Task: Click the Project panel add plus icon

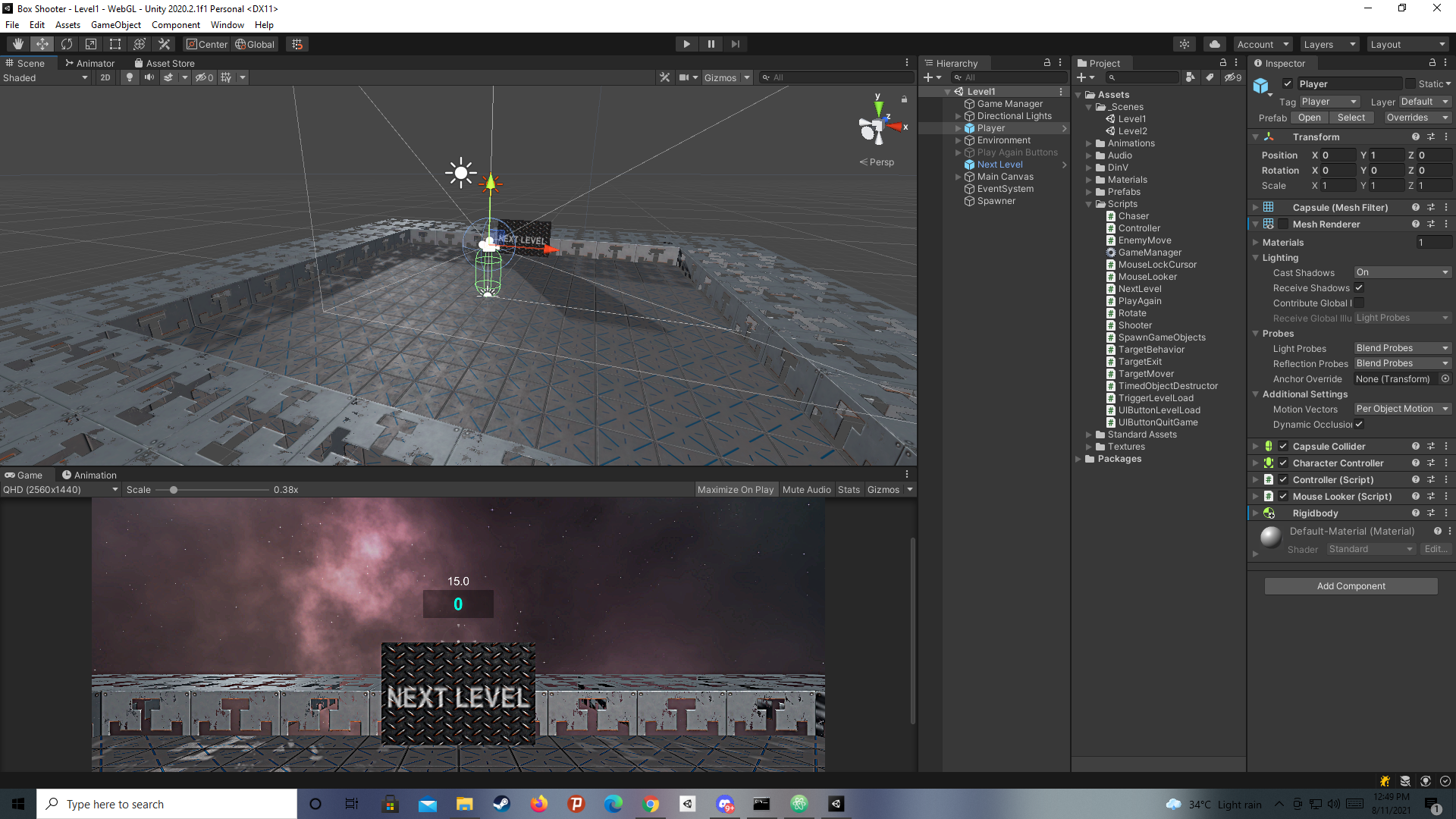Action: coord(1082,77)
